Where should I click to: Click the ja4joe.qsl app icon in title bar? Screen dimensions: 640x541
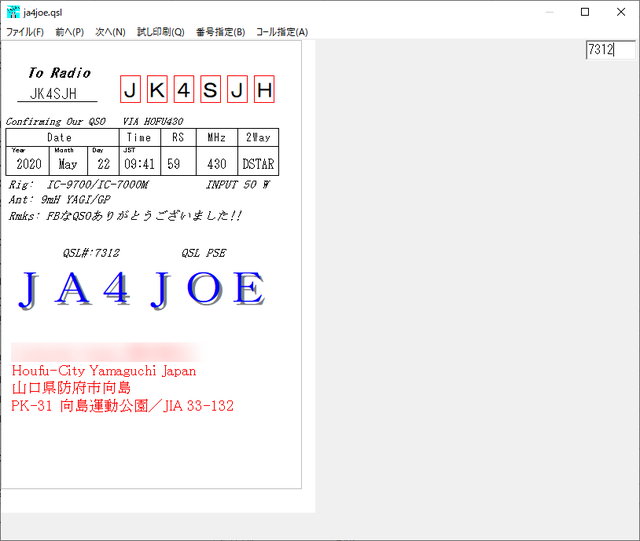point(13,12)
